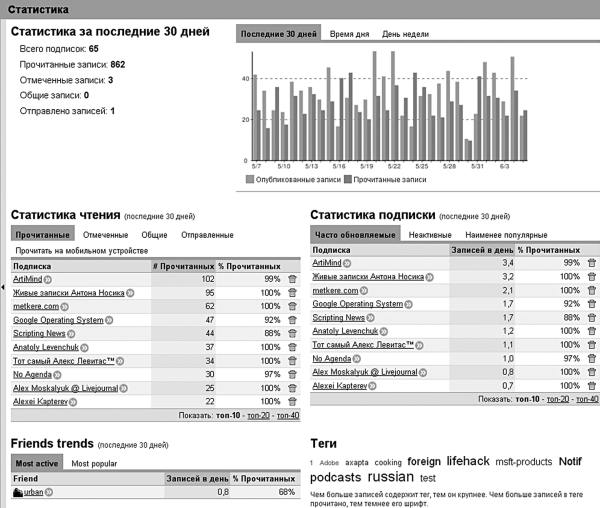This screenshot has height=508, width=600.
Task: Select the Неактивные subscription tab
Action: [430, 235]
